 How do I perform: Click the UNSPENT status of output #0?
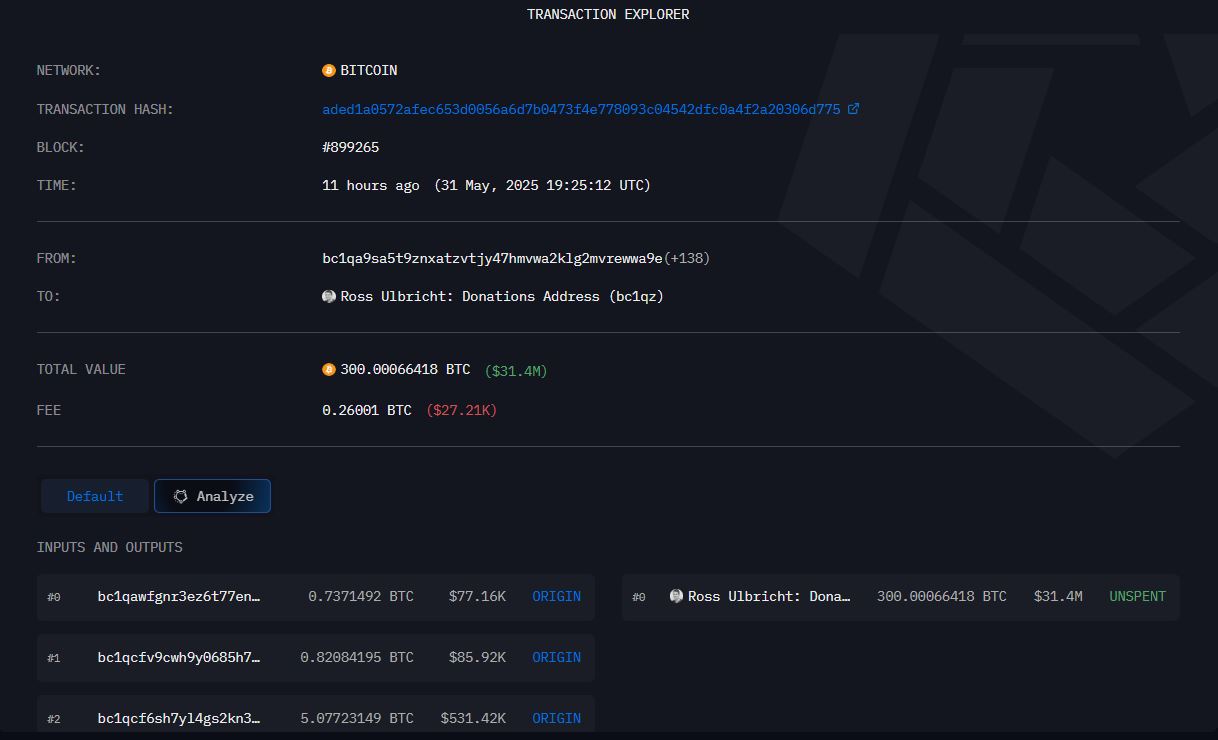pos(1137,596)
